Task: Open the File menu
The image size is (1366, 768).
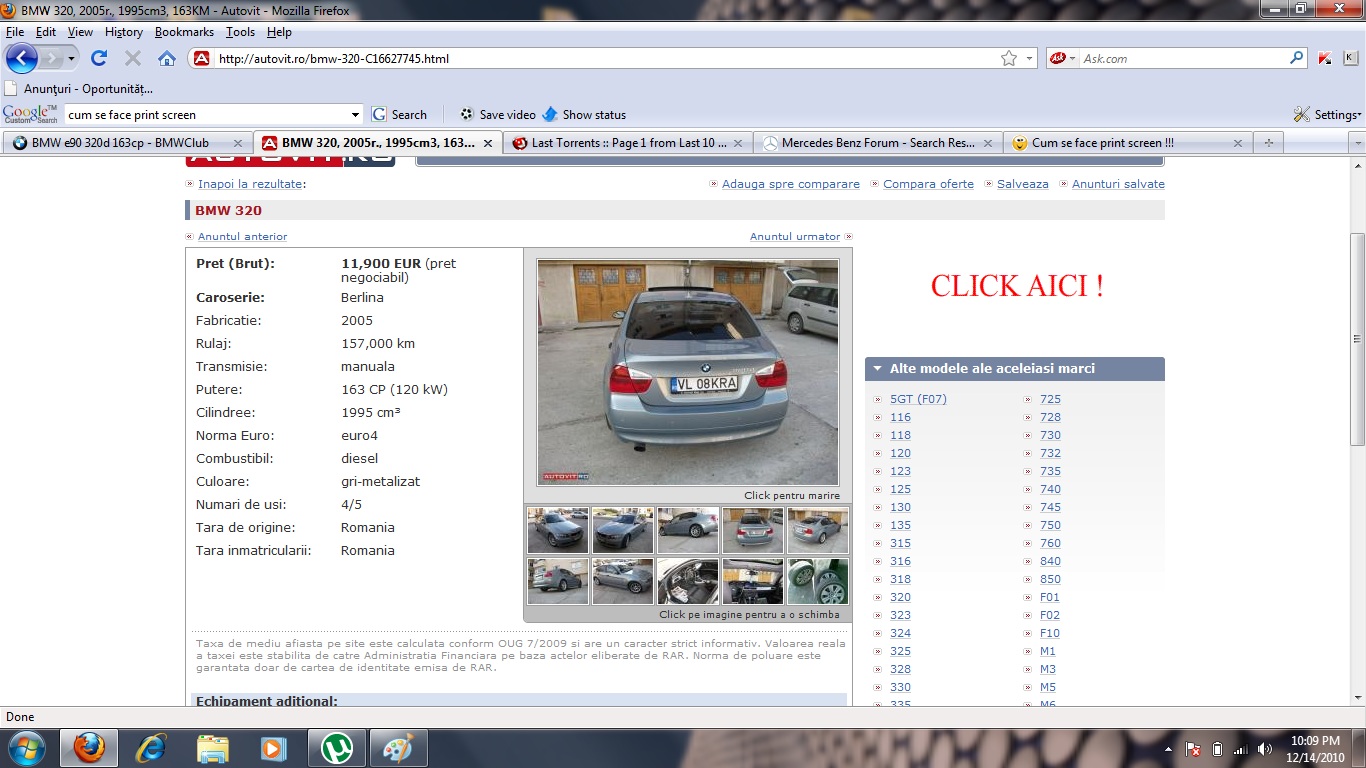Action: [x=14, y=32]
